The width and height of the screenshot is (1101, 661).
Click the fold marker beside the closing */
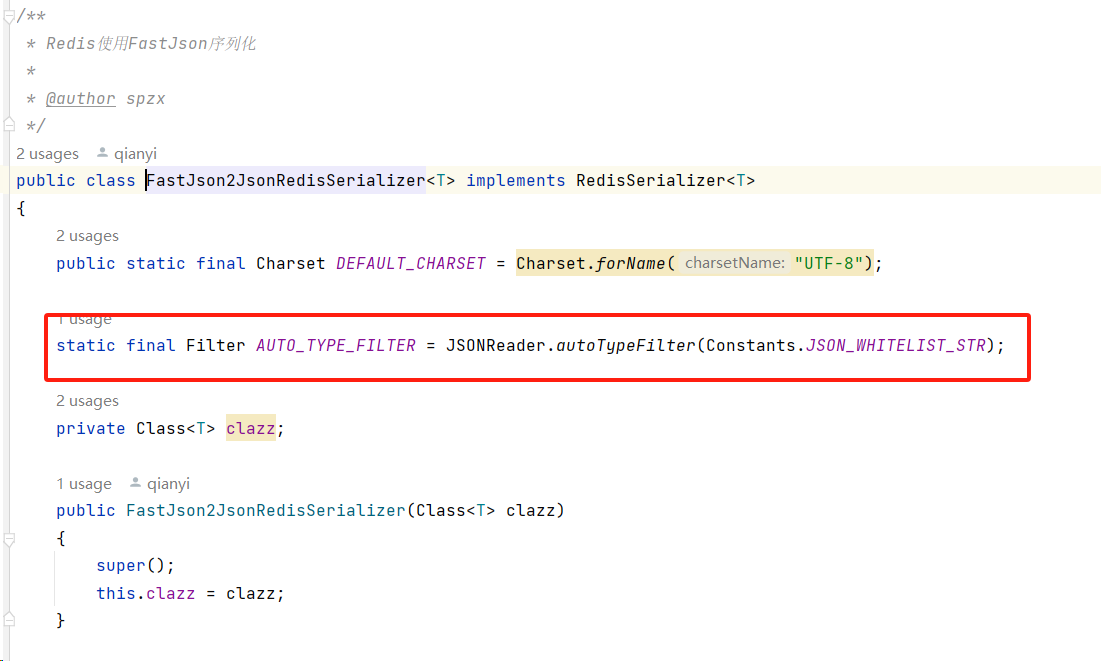tap(9, 125)
